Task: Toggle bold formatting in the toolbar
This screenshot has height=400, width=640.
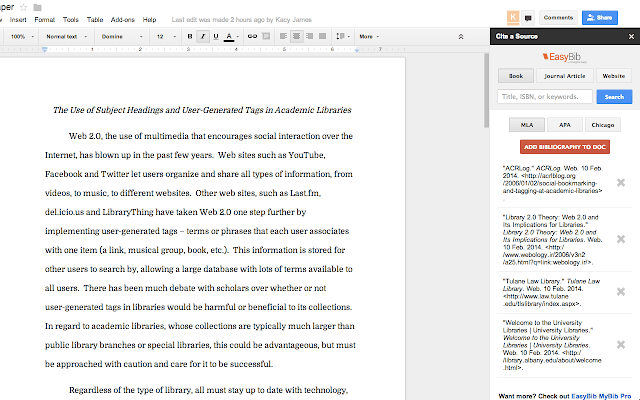Action: (188, 36)
